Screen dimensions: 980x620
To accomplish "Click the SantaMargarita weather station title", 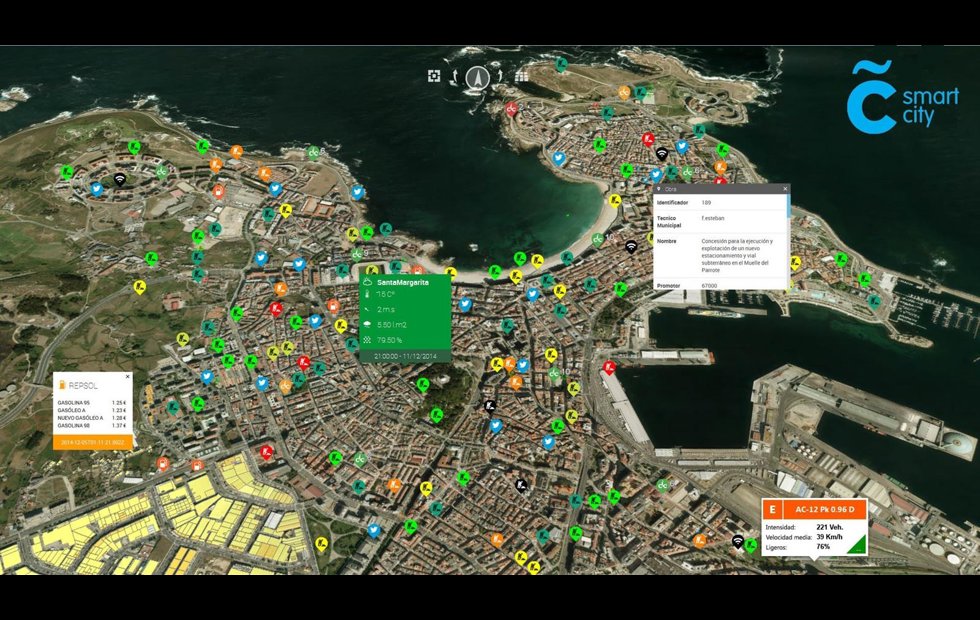I will (x=402, y=284).
